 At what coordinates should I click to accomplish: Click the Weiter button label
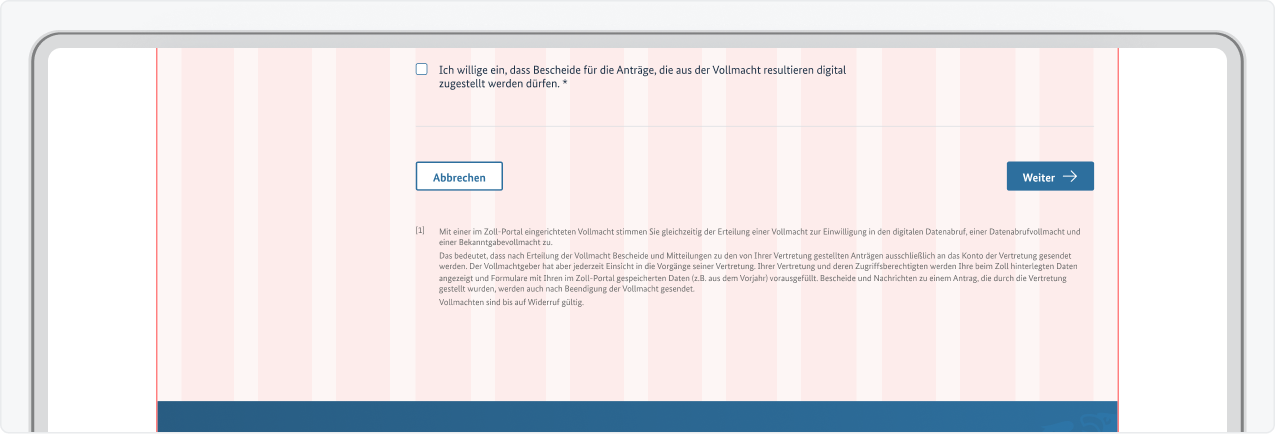coord(1038,177)
